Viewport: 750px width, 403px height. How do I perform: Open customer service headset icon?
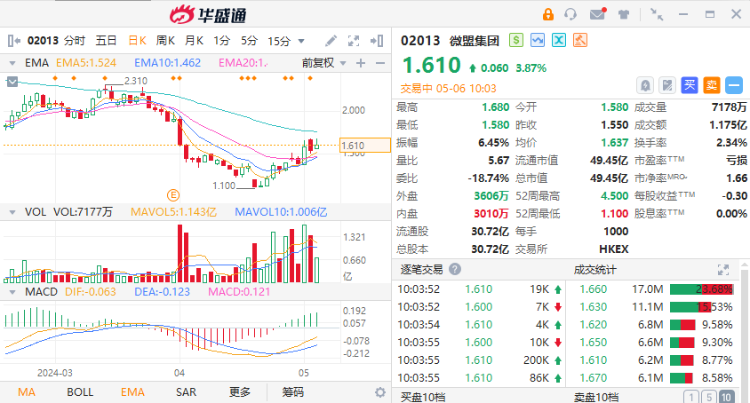pyautogui.click(x=570, y=14)
